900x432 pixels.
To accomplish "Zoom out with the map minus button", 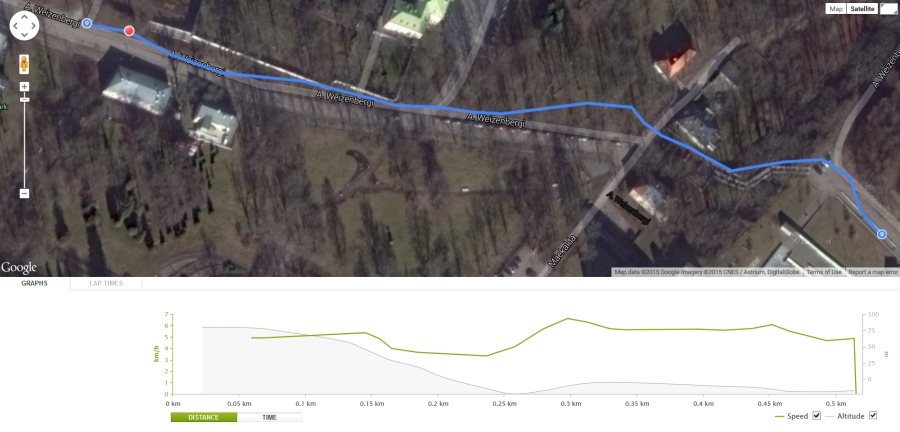I will [x=24, y=193].
